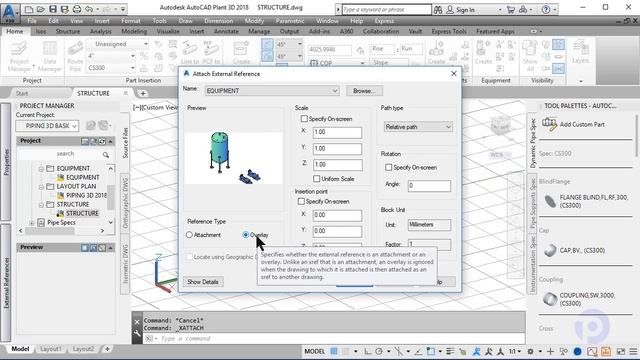Switch to the Start drawing tab
The width and height of the screenshot is (640, 360).
coord(22,93)
